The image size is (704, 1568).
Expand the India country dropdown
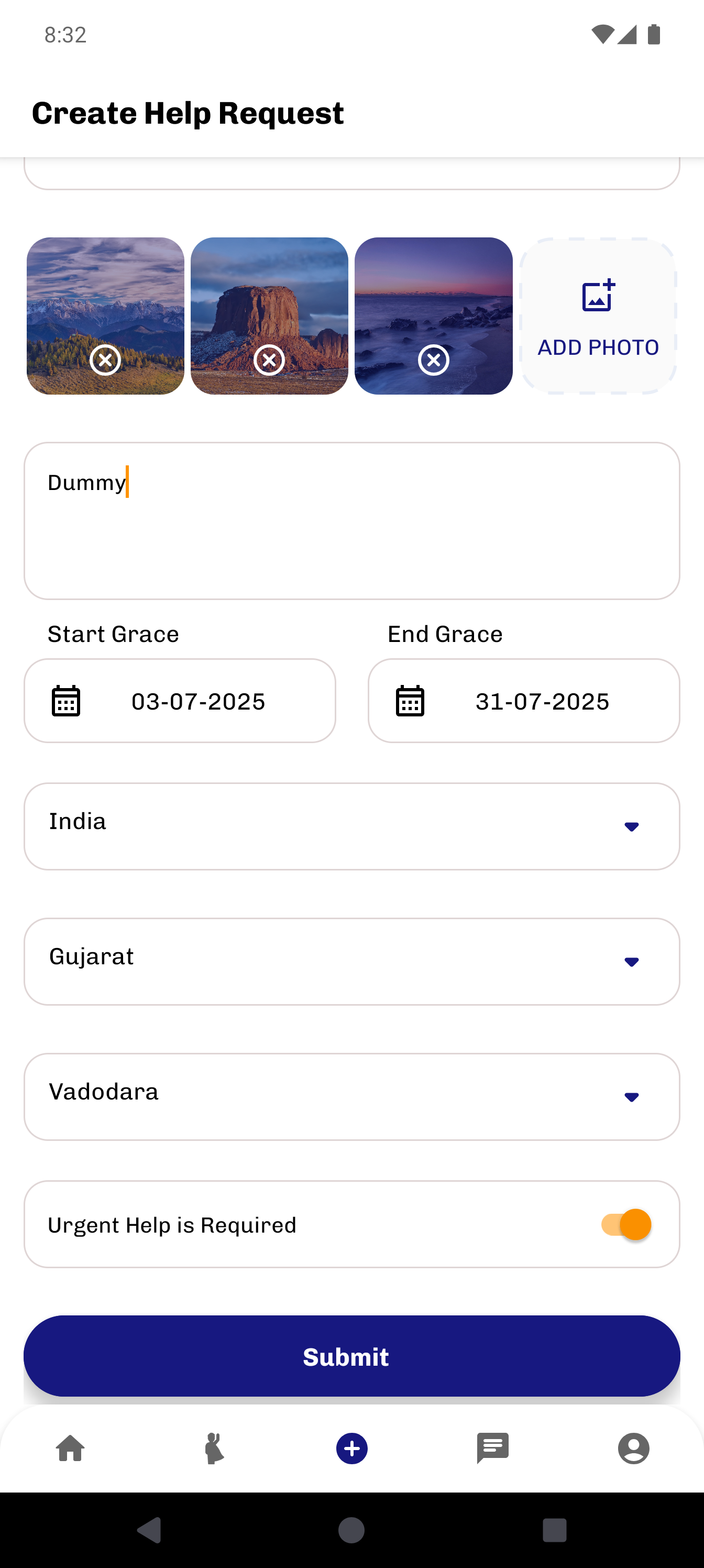[x=351, y=826]
